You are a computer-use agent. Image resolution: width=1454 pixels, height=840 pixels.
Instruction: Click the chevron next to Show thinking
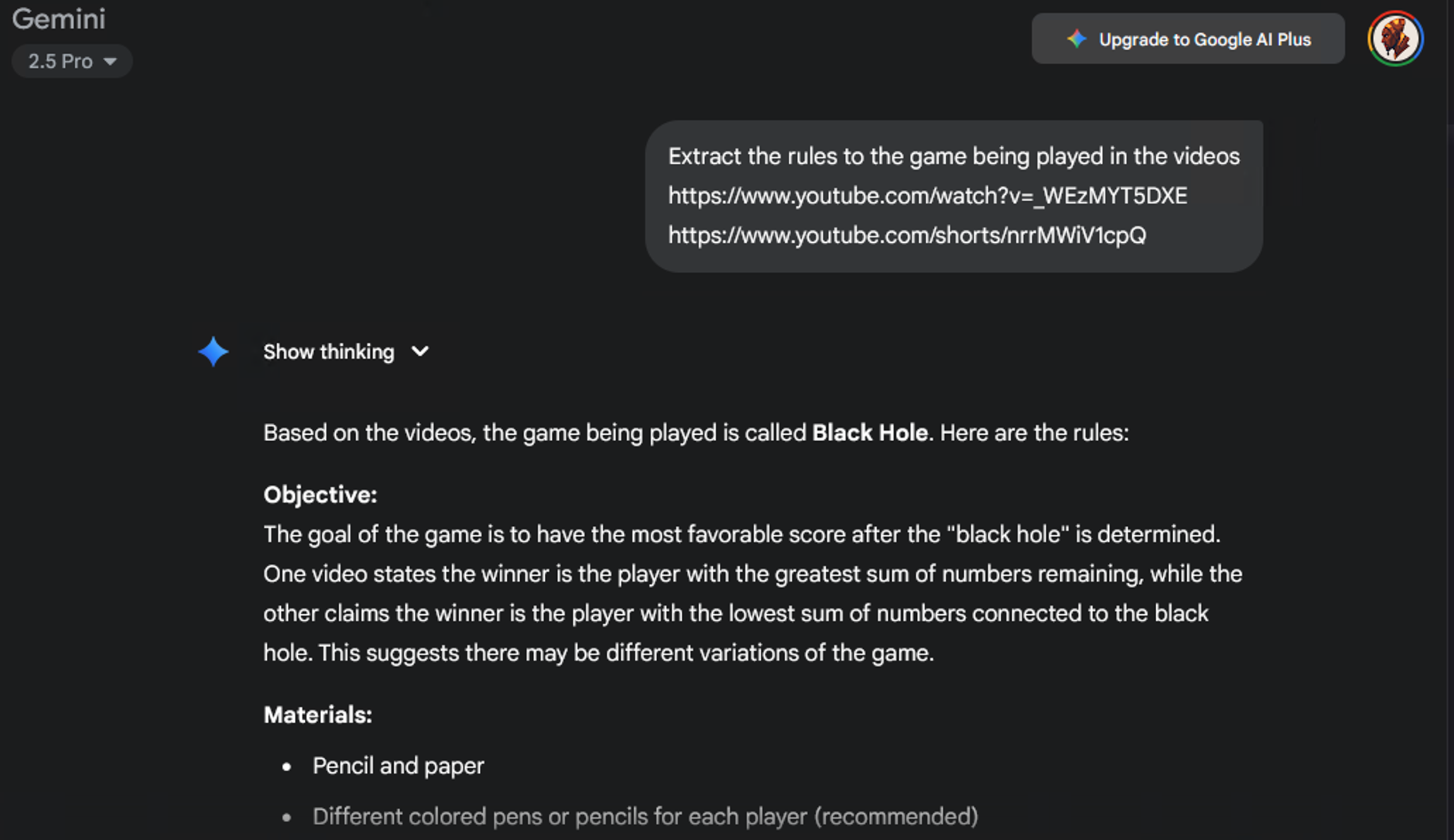419,352
